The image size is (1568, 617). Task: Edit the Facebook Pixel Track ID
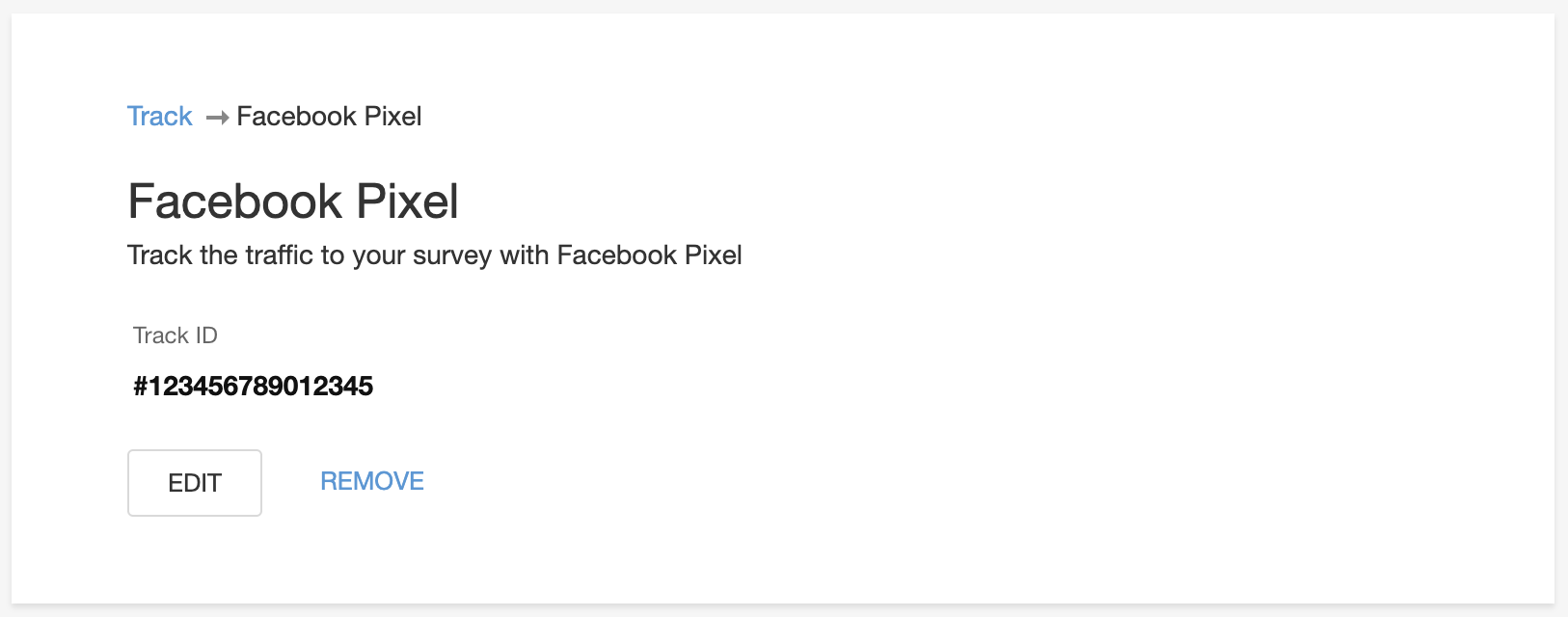click(x=195, y=483)
